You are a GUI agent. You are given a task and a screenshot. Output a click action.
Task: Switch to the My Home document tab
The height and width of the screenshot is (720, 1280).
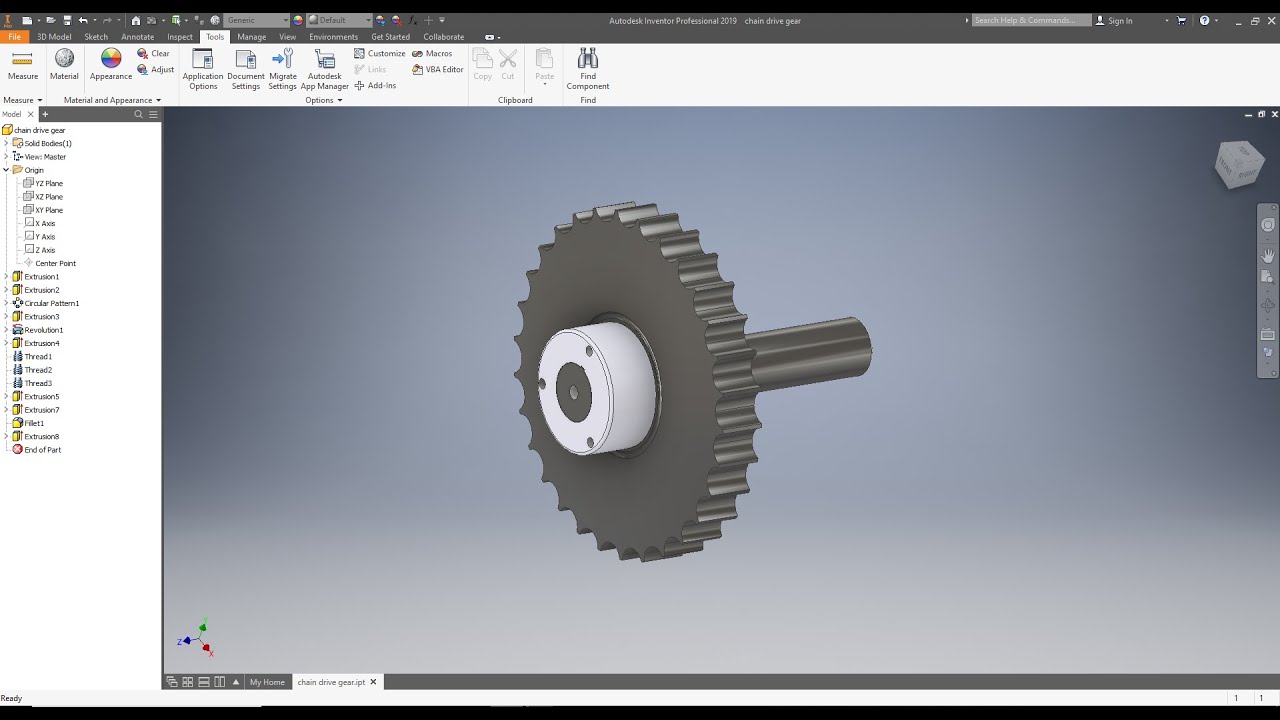[x=267, y=682]
